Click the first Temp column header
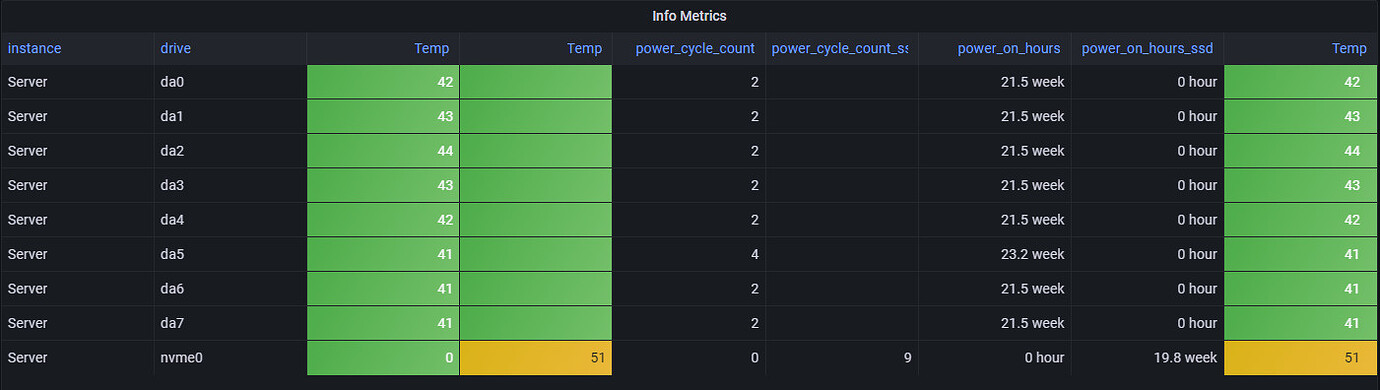 tap(432, 48)
